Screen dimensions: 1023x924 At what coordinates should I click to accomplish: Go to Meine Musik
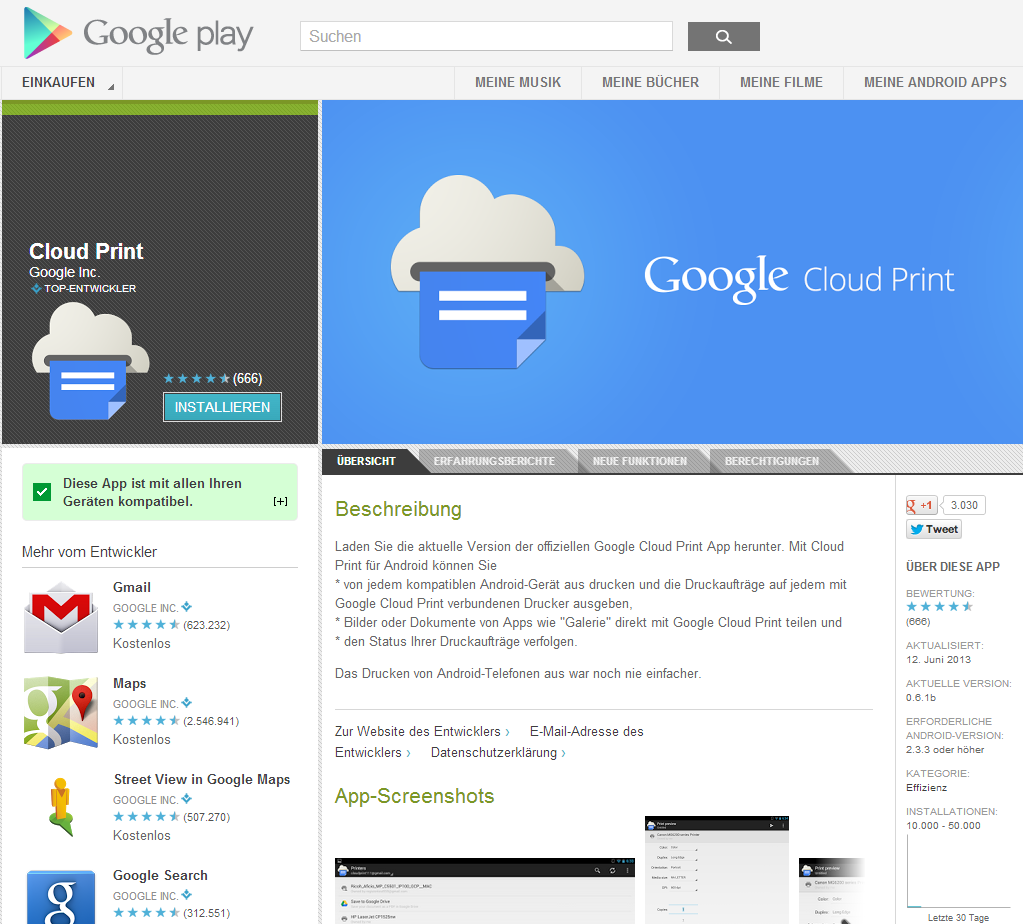point(518,83)
